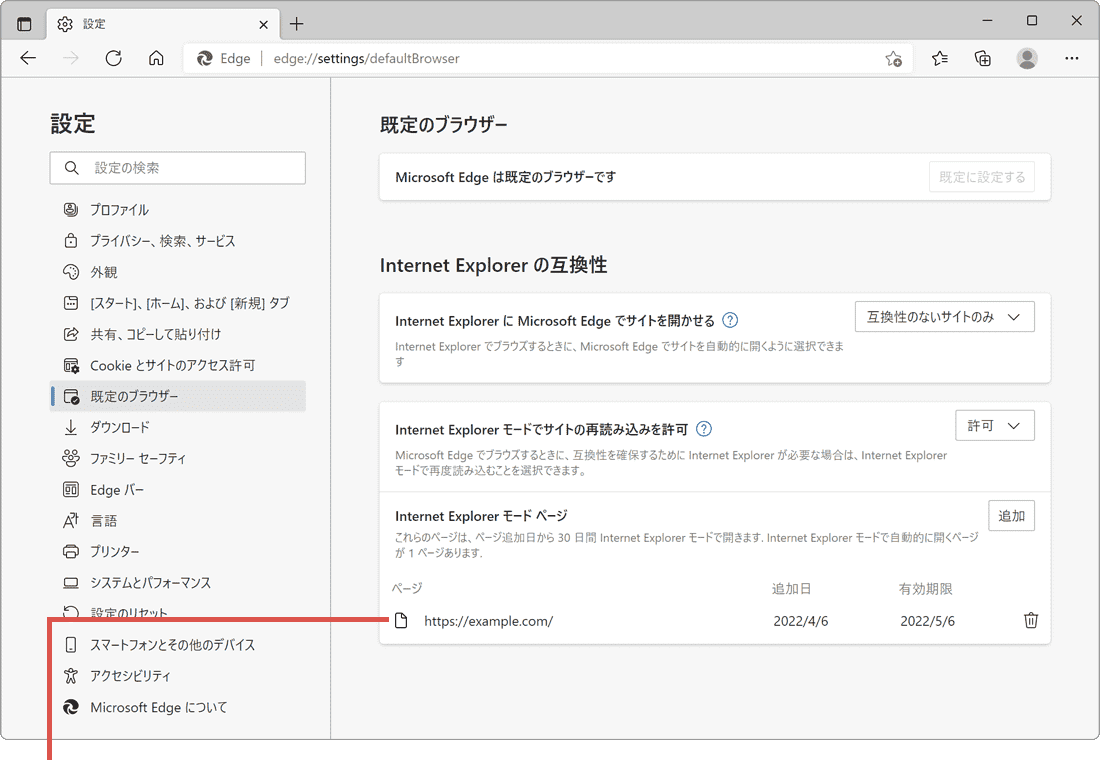
Task: Select 既定のブラウザー in sidebar
Action: [178, 396]
